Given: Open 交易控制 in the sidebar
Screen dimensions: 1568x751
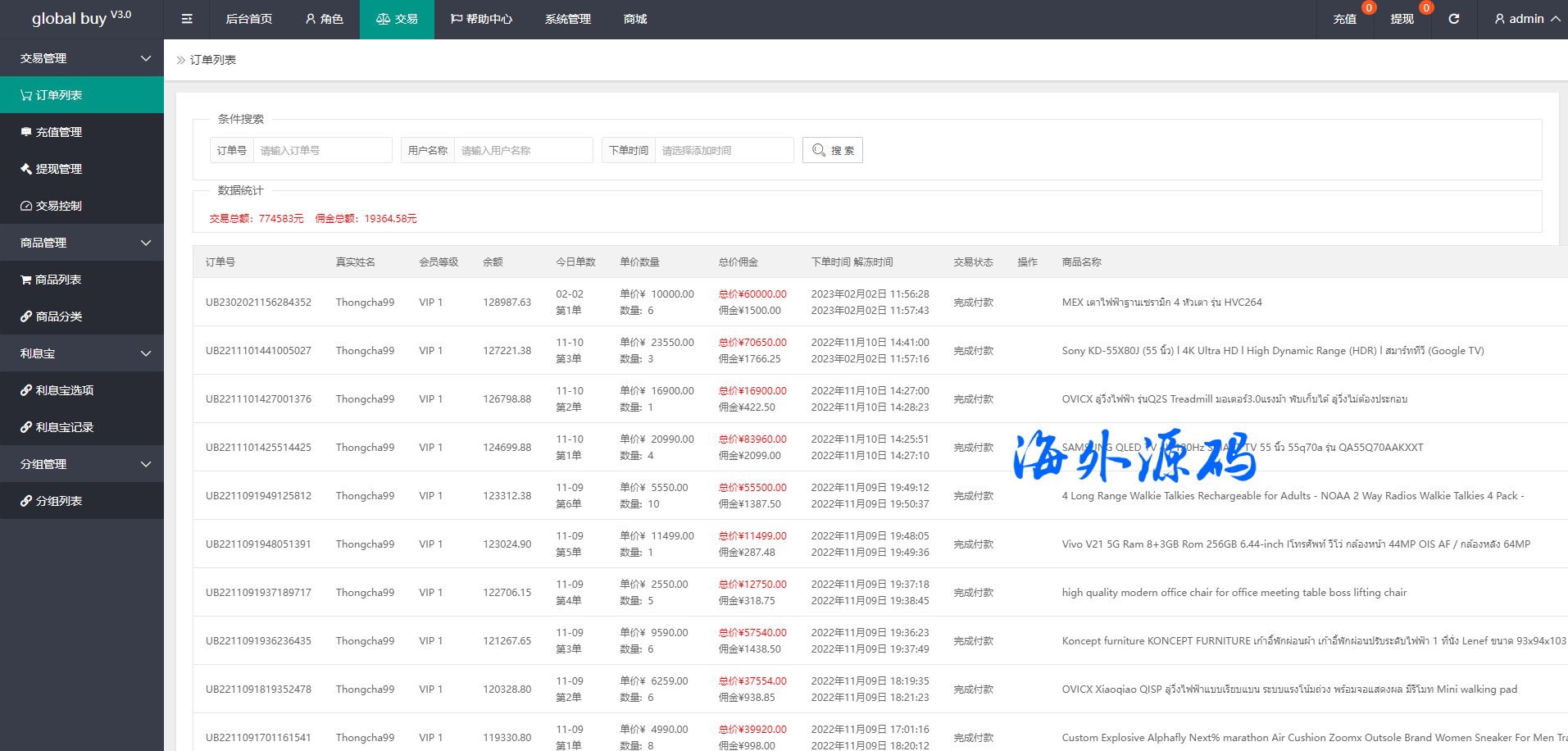Looking at the screenshot, I should point(58,206).
